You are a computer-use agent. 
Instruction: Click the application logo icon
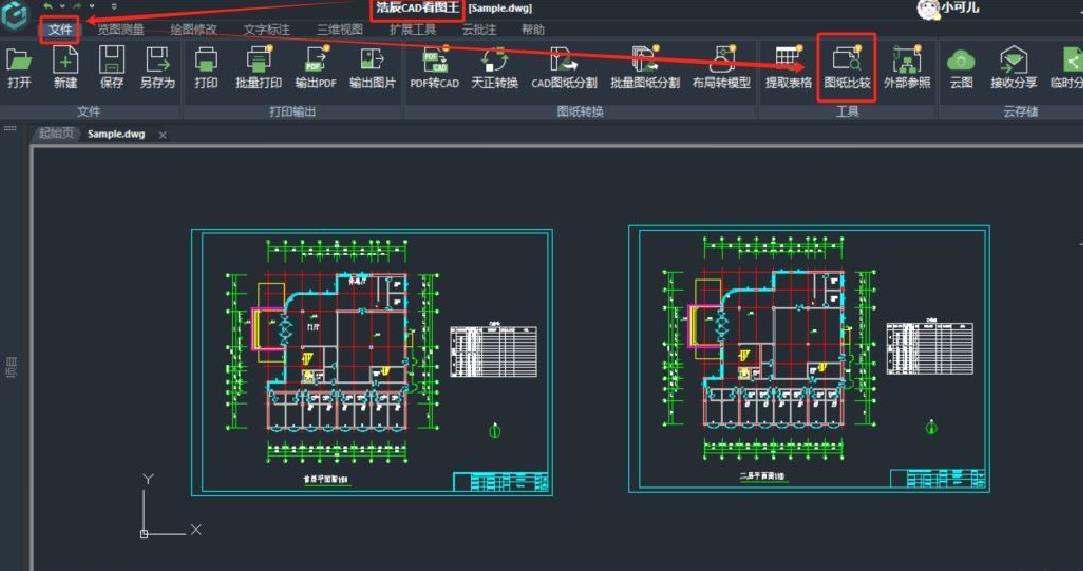pyautogui.click(x=14, y=14)
